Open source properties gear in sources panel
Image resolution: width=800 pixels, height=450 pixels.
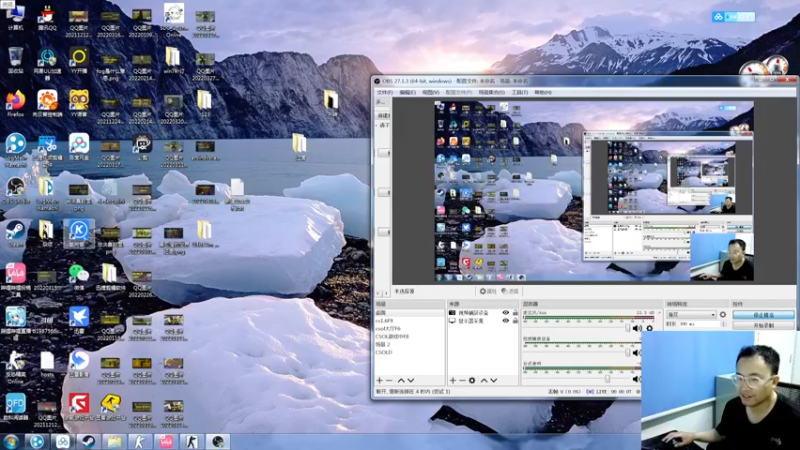(472, 381)
